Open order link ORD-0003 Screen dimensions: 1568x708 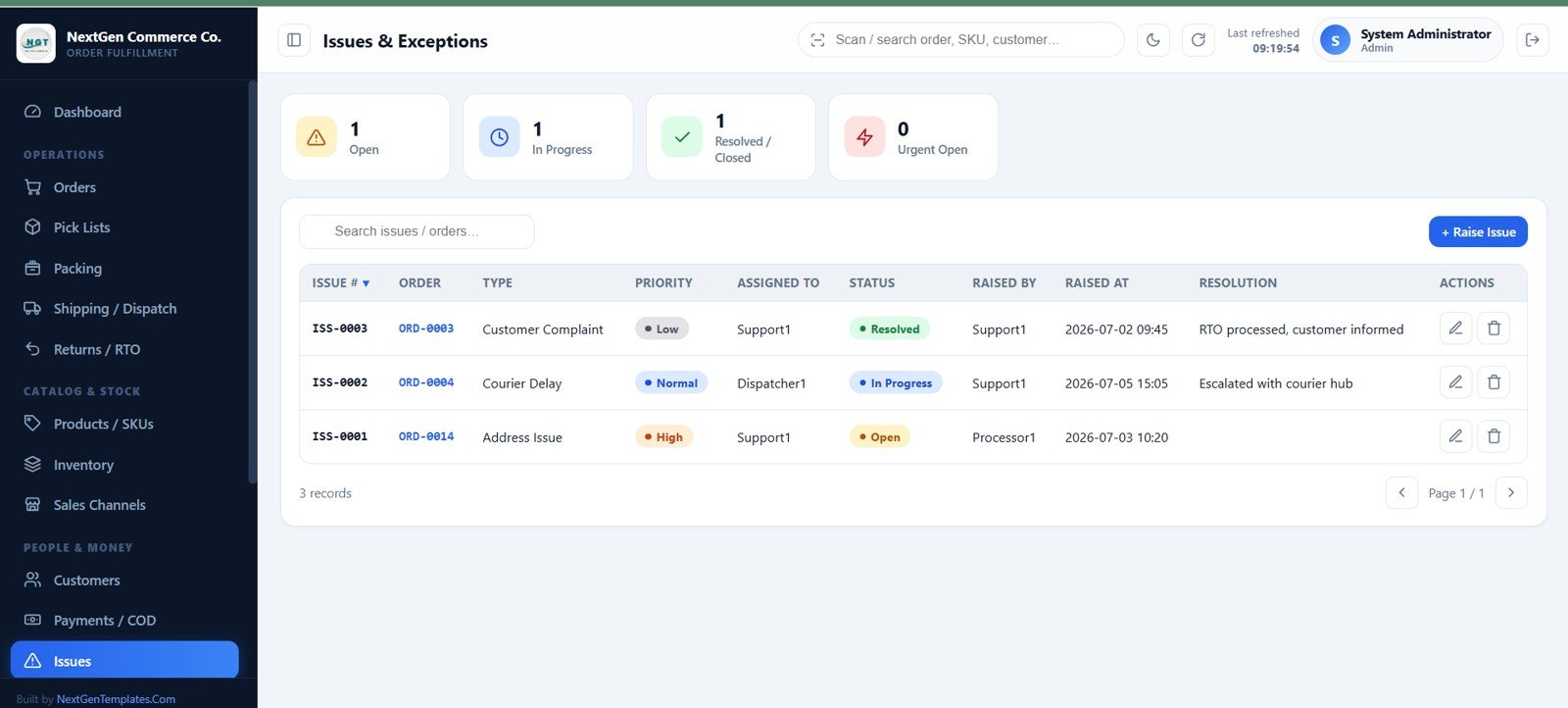click(x=426, y=329)
